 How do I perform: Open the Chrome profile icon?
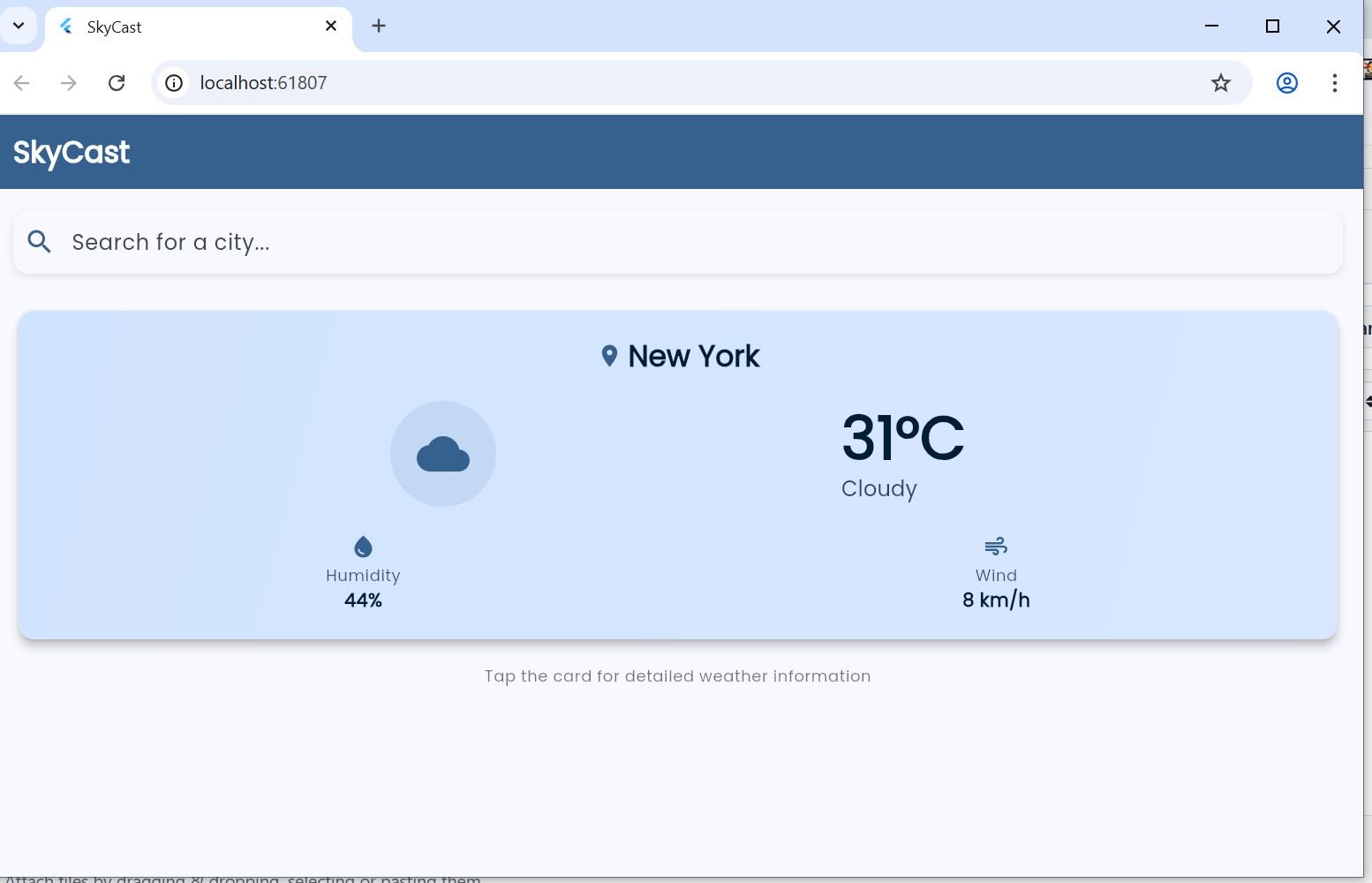pyautogui.click(x=1287, y=83)
